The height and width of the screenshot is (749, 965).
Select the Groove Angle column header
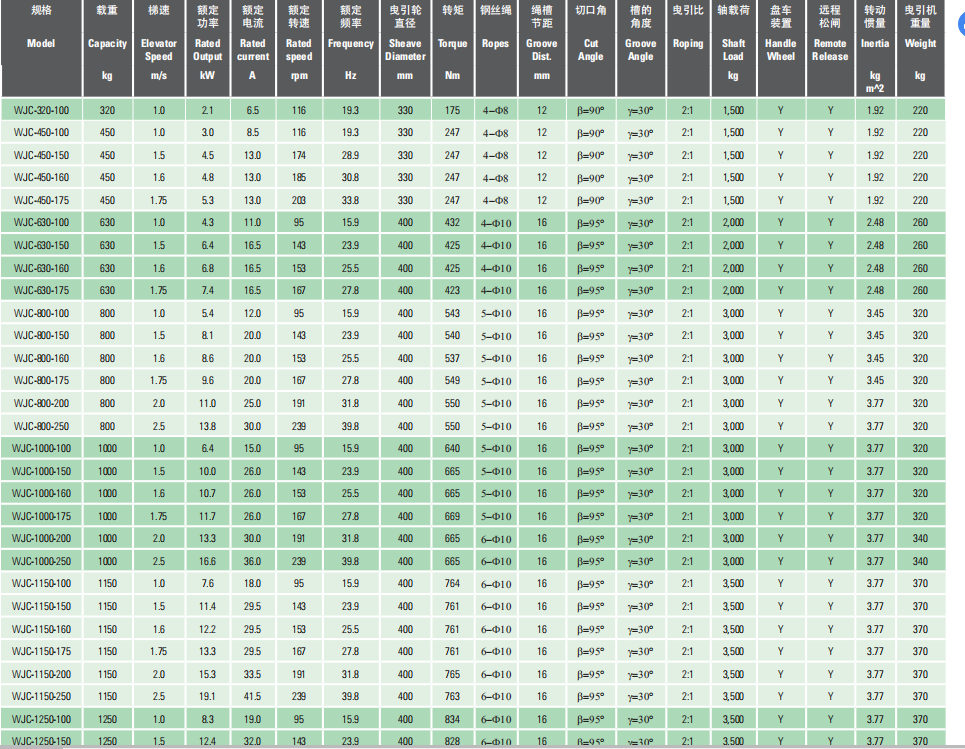point(641,48)
